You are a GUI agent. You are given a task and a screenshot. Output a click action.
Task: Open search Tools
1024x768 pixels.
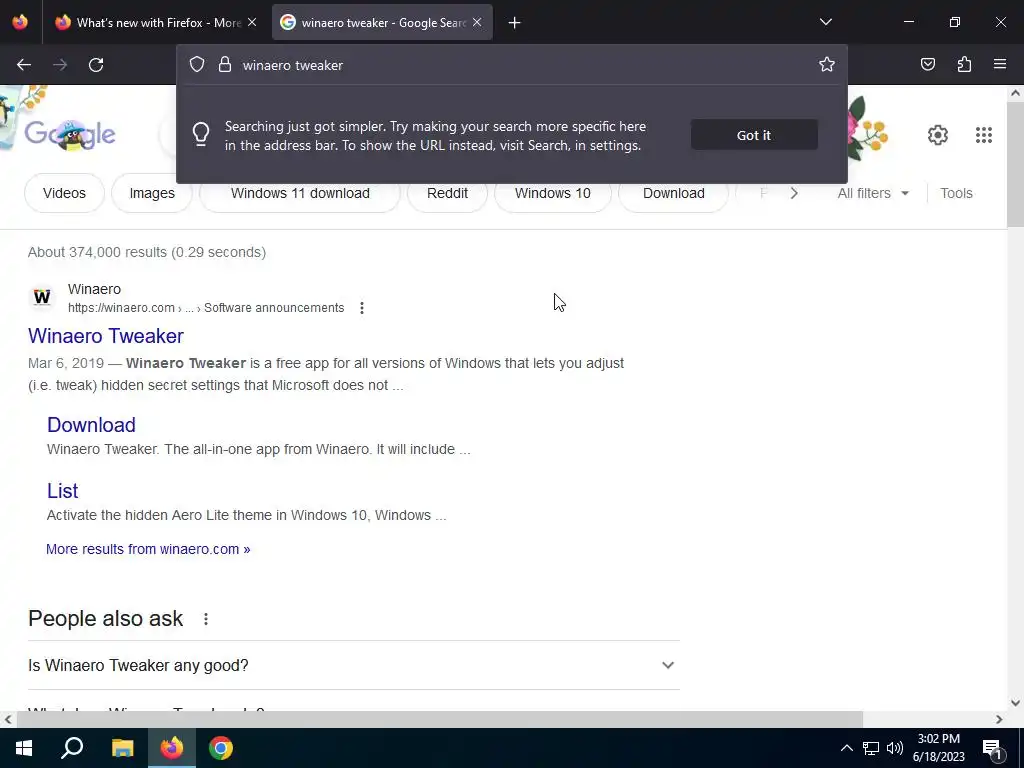tap(956, 193)
